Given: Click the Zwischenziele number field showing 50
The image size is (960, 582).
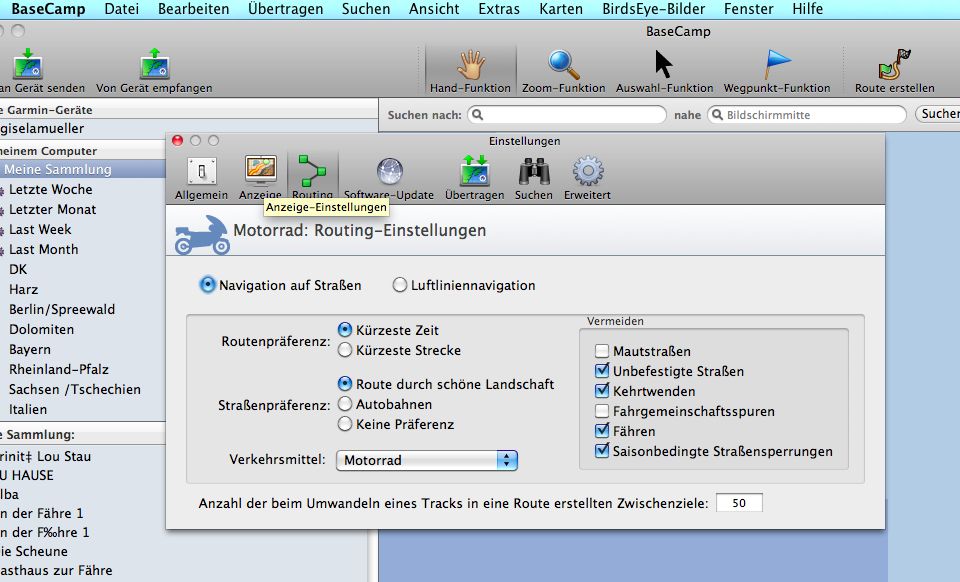Looking at the screenshot, I should coord(739,503).
